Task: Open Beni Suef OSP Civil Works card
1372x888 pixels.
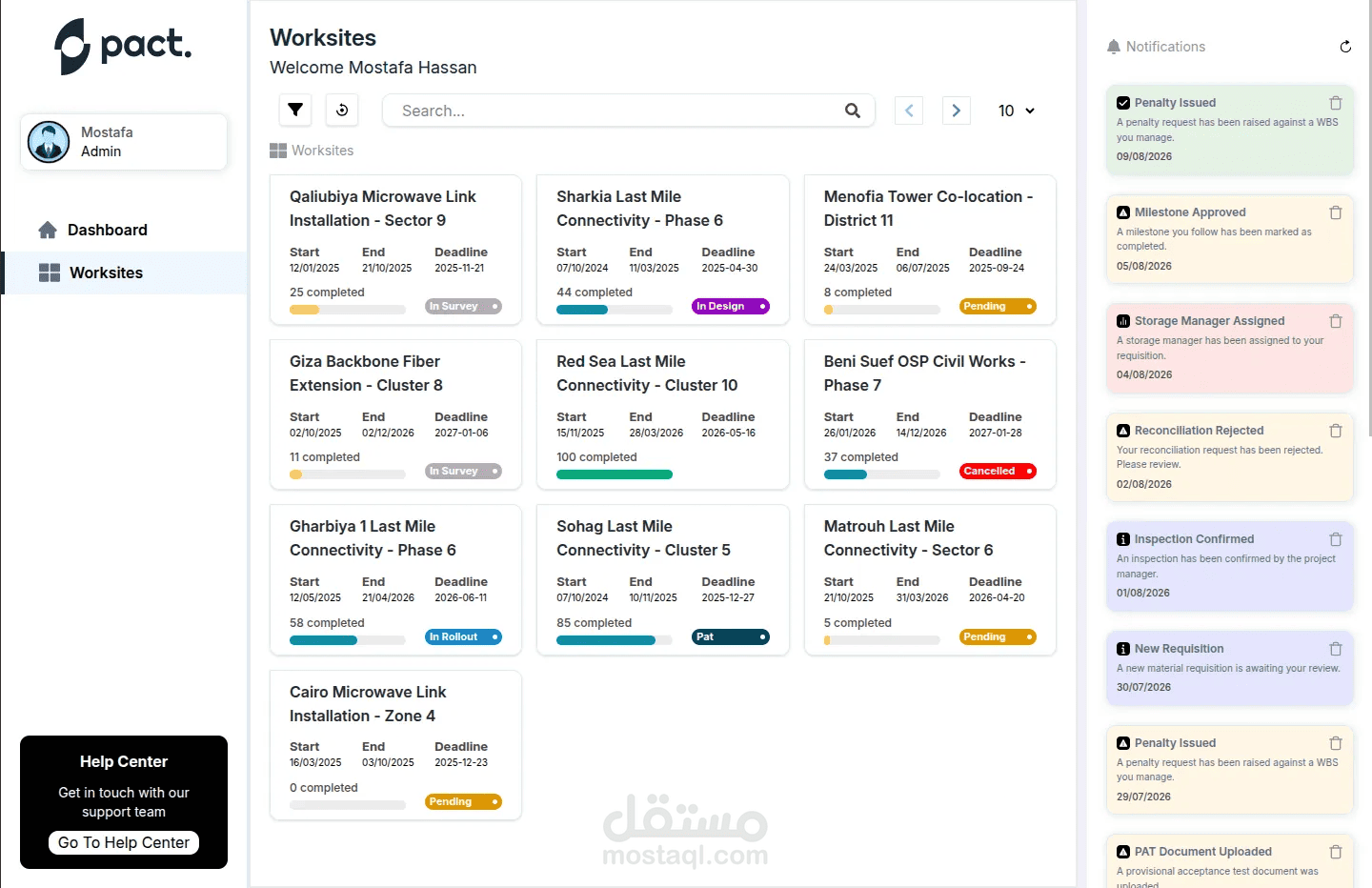Action: (930, 414)
